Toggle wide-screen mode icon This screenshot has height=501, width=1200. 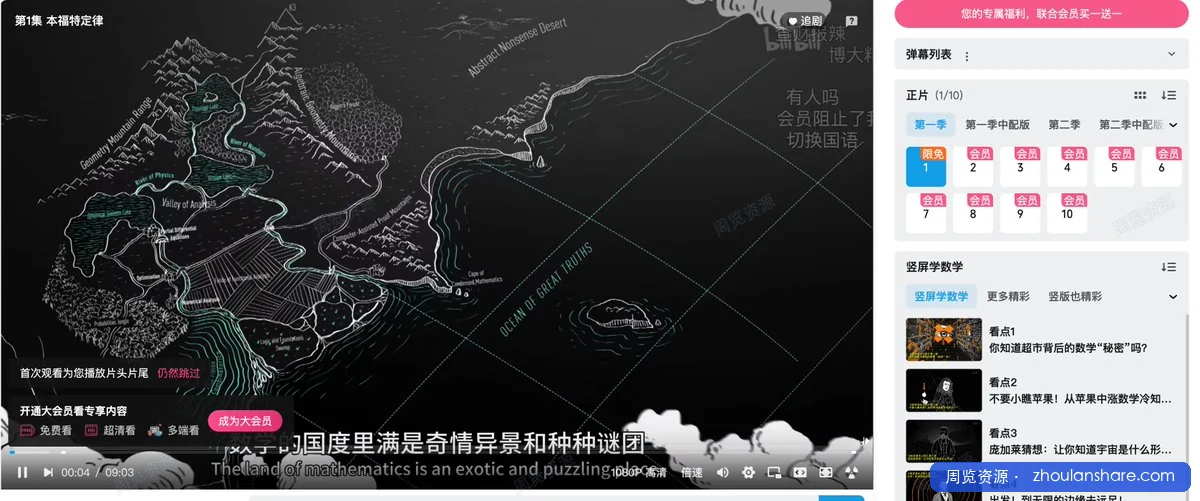click(800, 472)
